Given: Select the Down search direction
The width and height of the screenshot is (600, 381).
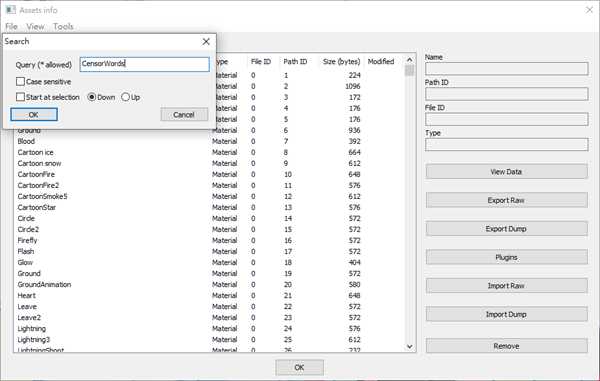Looking at the screenshot, I should point(91,97).
